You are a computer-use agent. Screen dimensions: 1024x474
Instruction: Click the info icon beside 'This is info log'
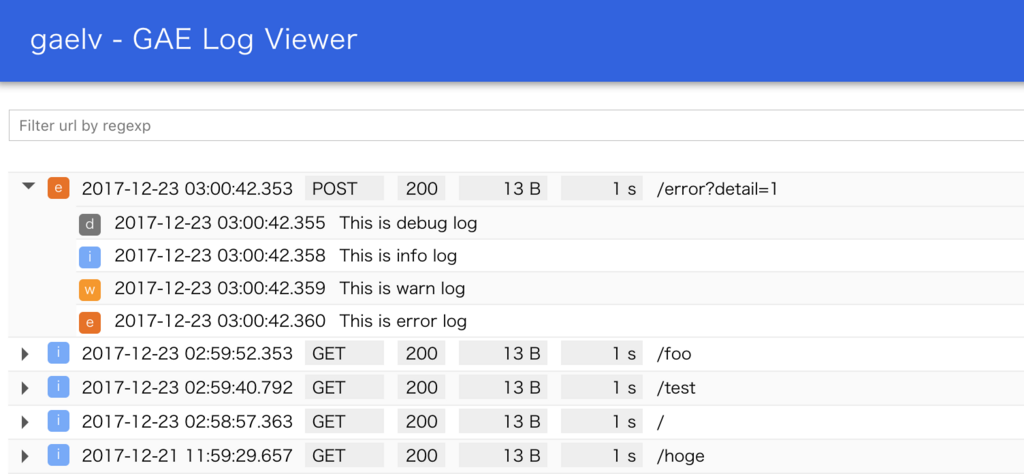point(90,257)
